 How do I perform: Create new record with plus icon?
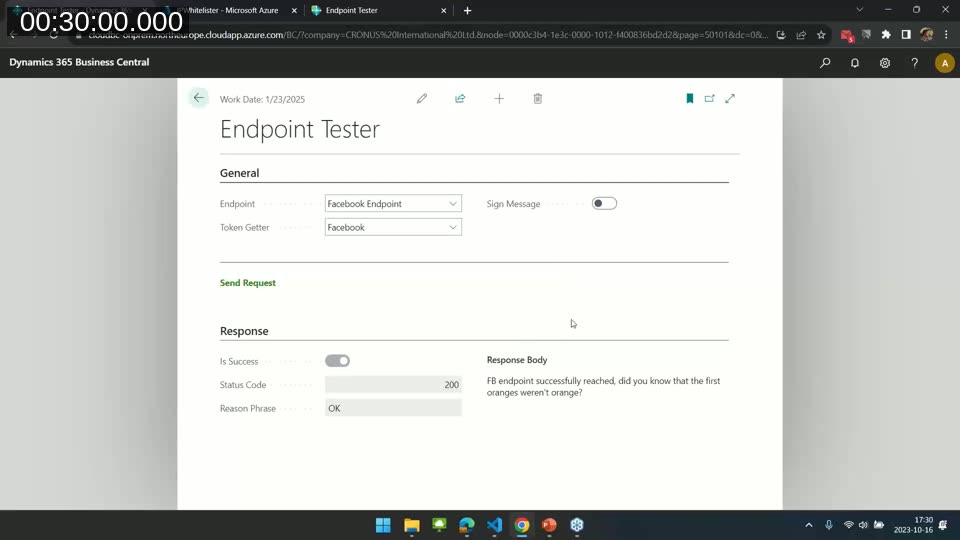(x=499, y=99)
